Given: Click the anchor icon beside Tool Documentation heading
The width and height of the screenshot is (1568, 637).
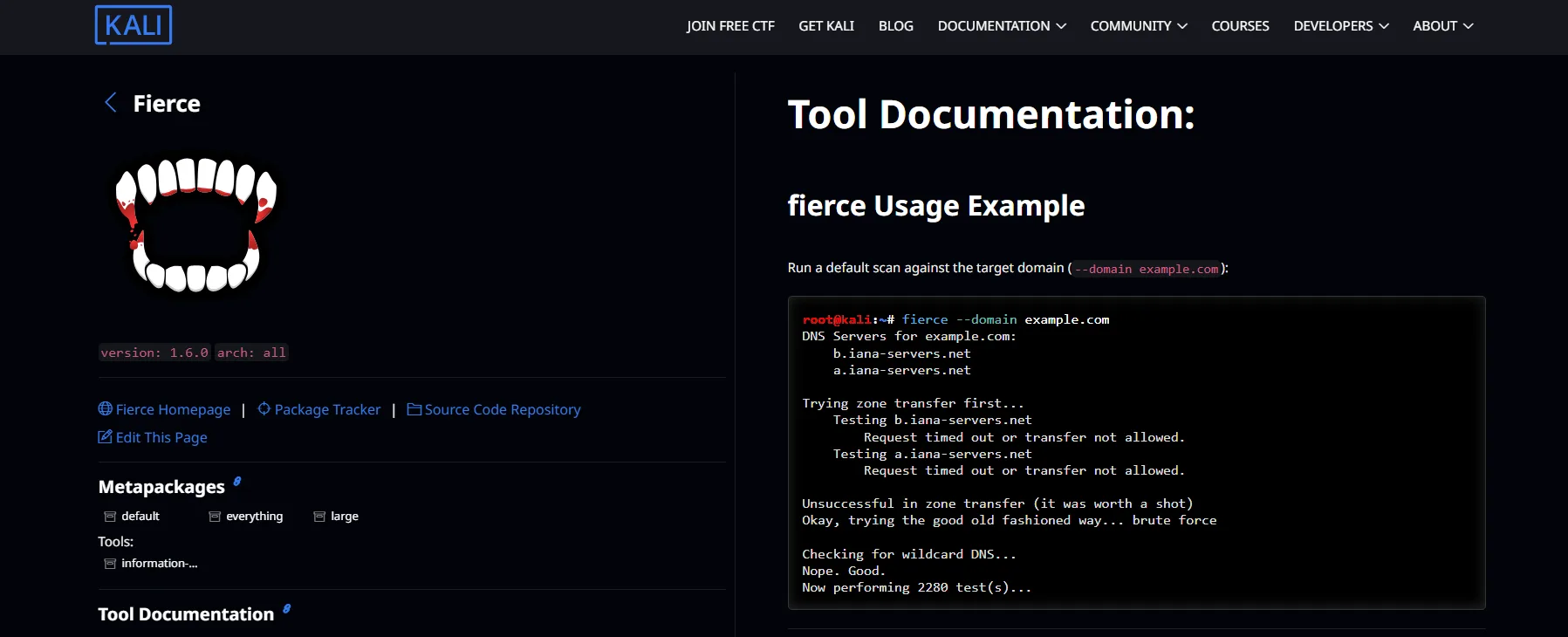Looking at the screenshot, I should 286,609.
